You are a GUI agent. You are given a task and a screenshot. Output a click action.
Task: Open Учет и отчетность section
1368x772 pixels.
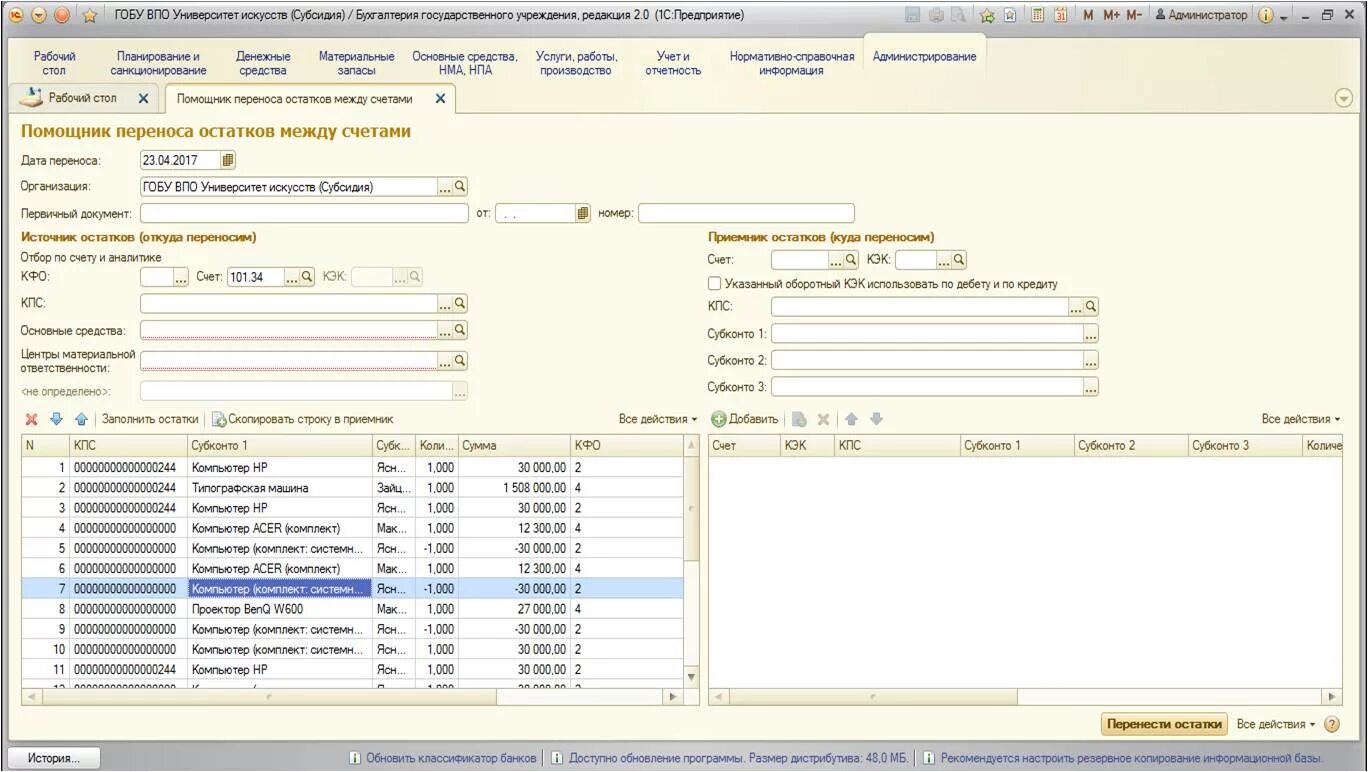(x=673, y=64)
